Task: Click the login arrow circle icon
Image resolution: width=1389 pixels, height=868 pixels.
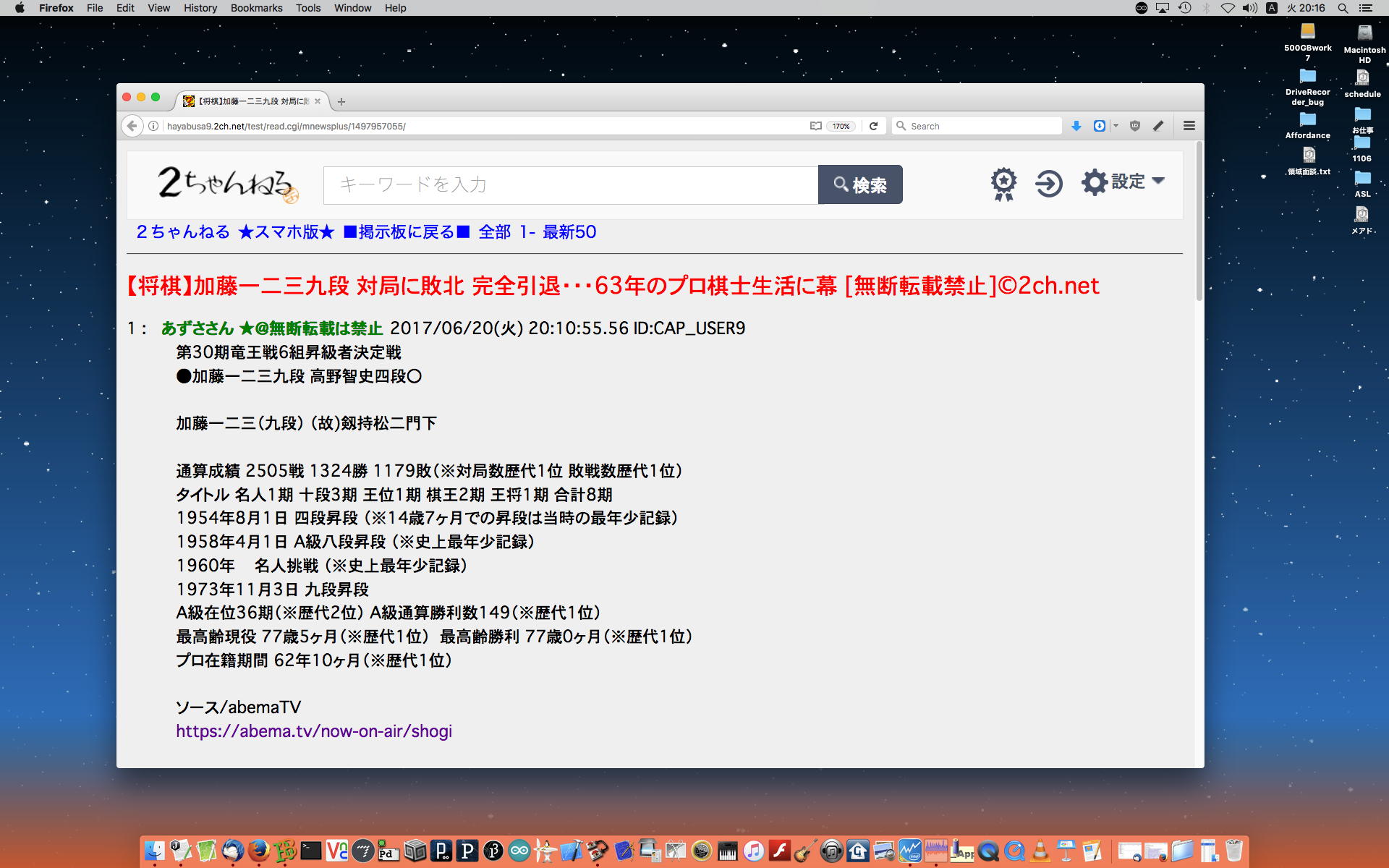Action: pos(1048,184)
